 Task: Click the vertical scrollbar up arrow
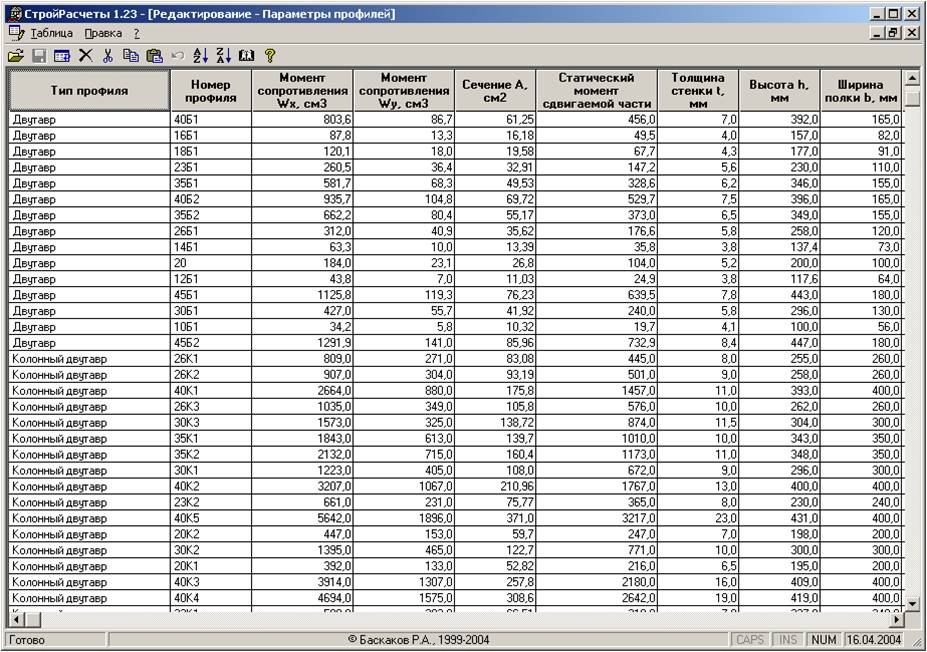click(x=912, y=78)
